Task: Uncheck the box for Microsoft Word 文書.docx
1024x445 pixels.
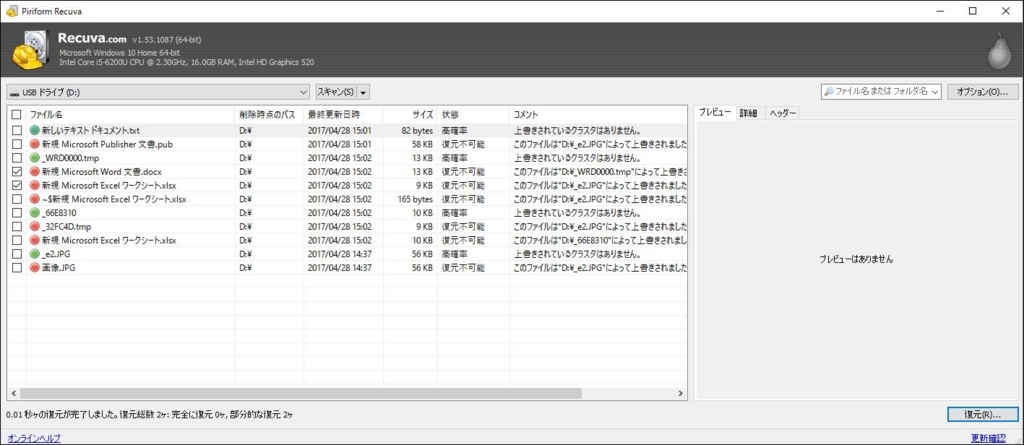Action: point(16,172)
